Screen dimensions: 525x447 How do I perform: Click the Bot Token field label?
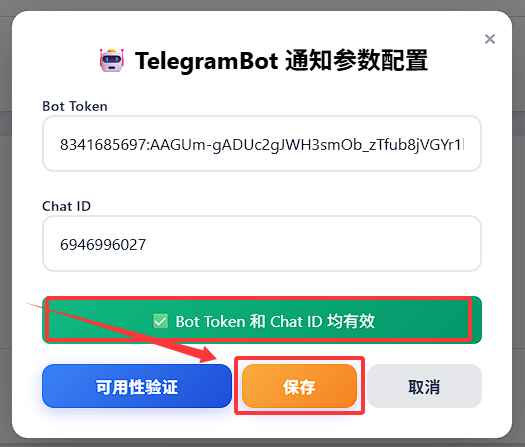tap(75, 106)
